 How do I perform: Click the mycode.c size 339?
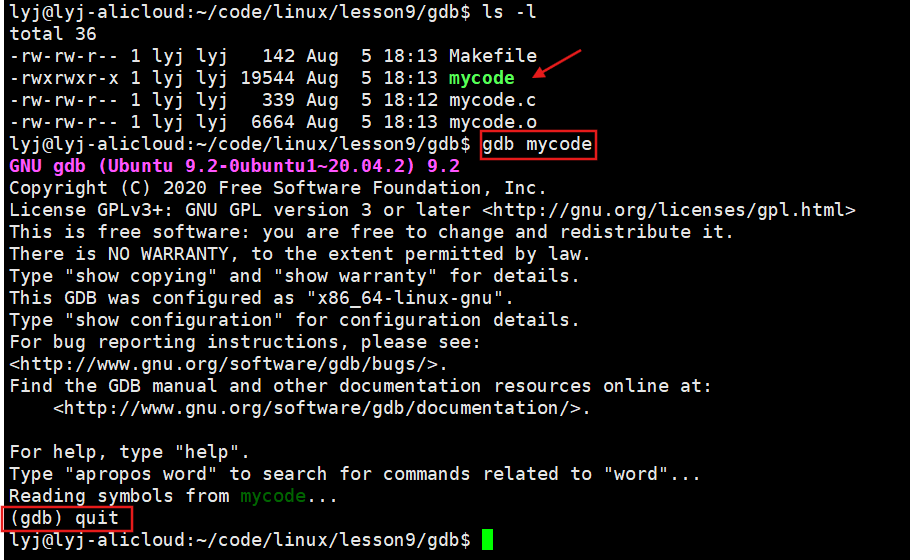tap(279, 100)
